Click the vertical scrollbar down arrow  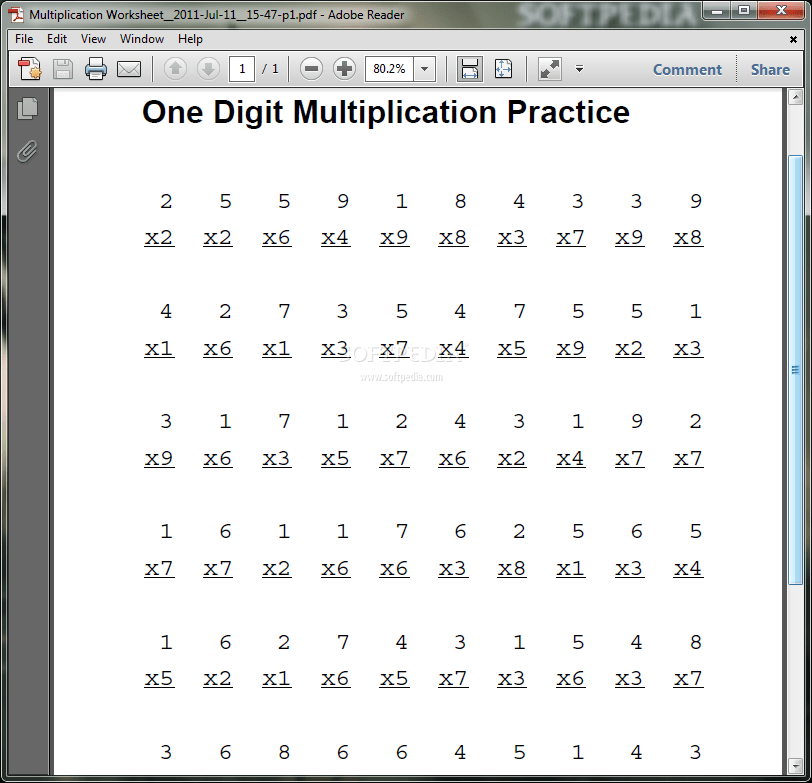coord(795,766)
